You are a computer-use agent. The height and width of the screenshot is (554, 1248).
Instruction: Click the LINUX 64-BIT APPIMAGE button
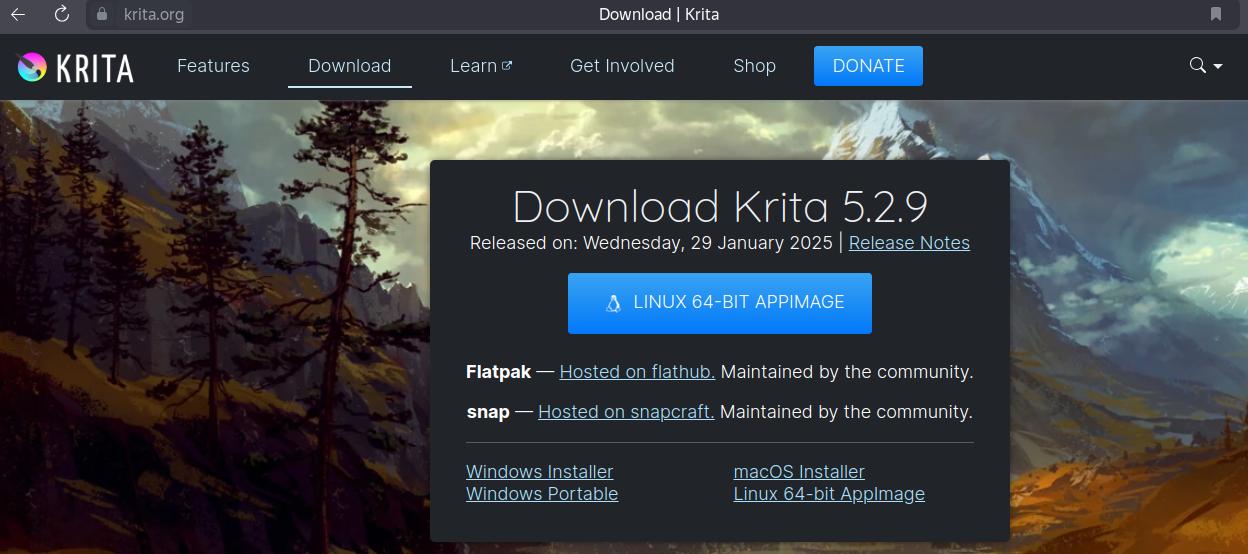tap(720, 303)
